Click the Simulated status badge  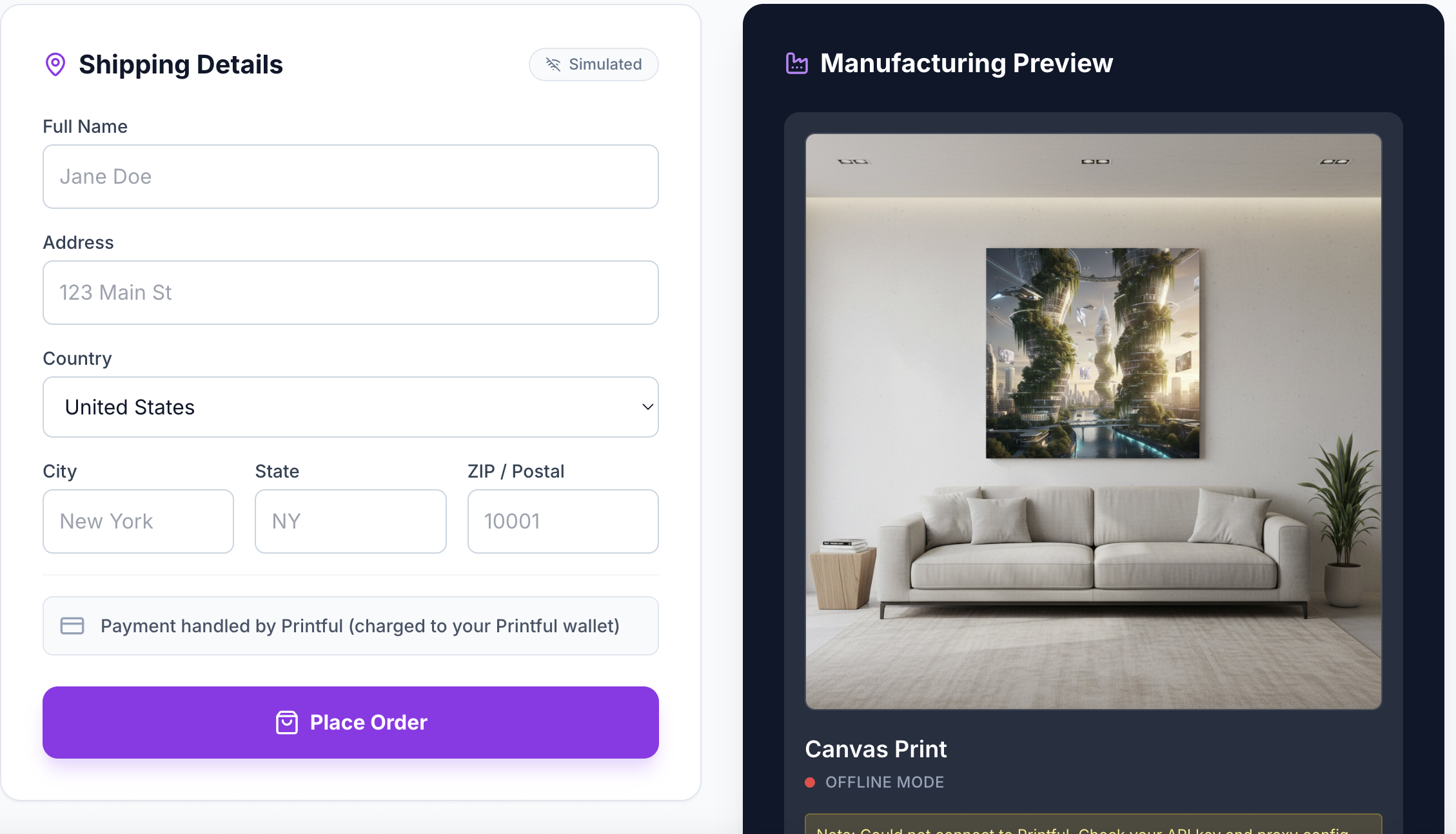pyautogui.click(x=594, y=64)
